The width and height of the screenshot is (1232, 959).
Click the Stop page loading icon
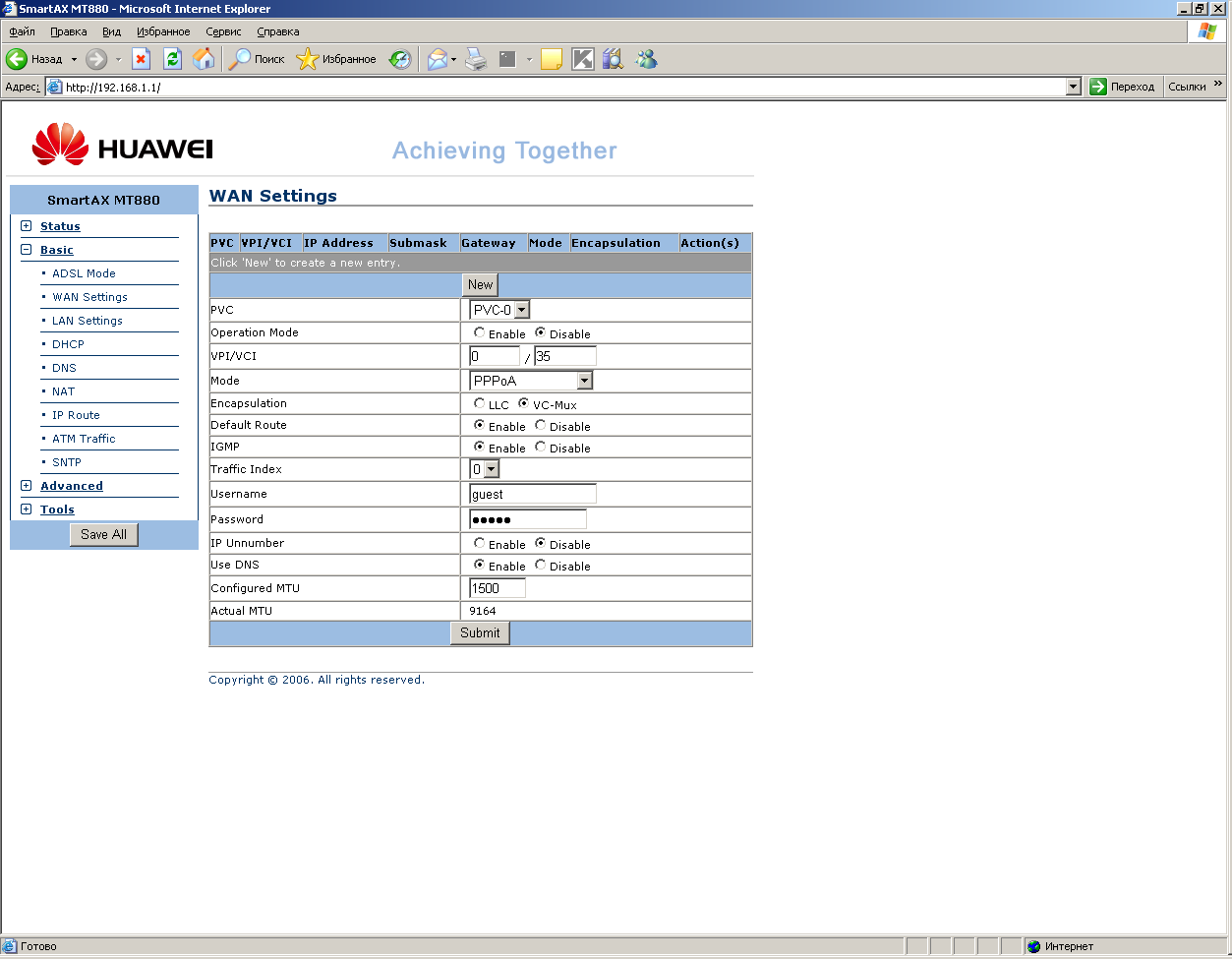(141, 59)
